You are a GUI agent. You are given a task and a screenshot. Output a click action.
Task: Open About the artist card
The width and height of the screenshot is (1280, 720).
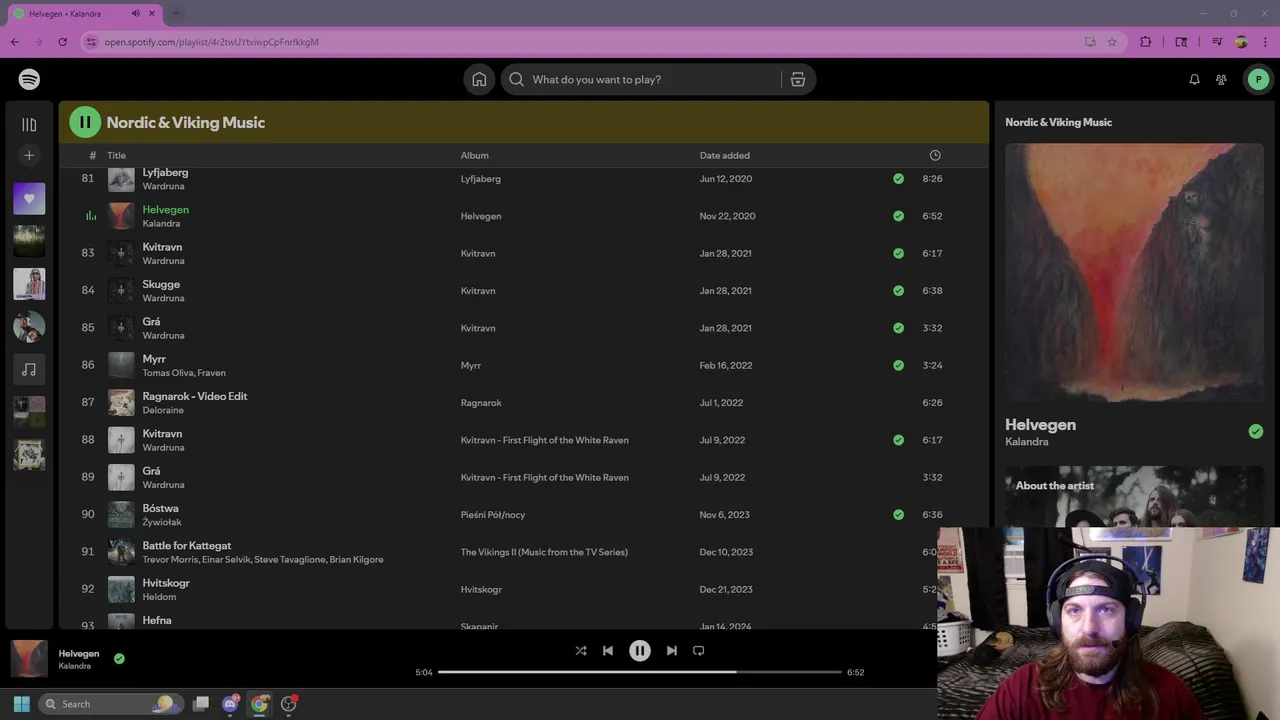tap(1134, 496)
